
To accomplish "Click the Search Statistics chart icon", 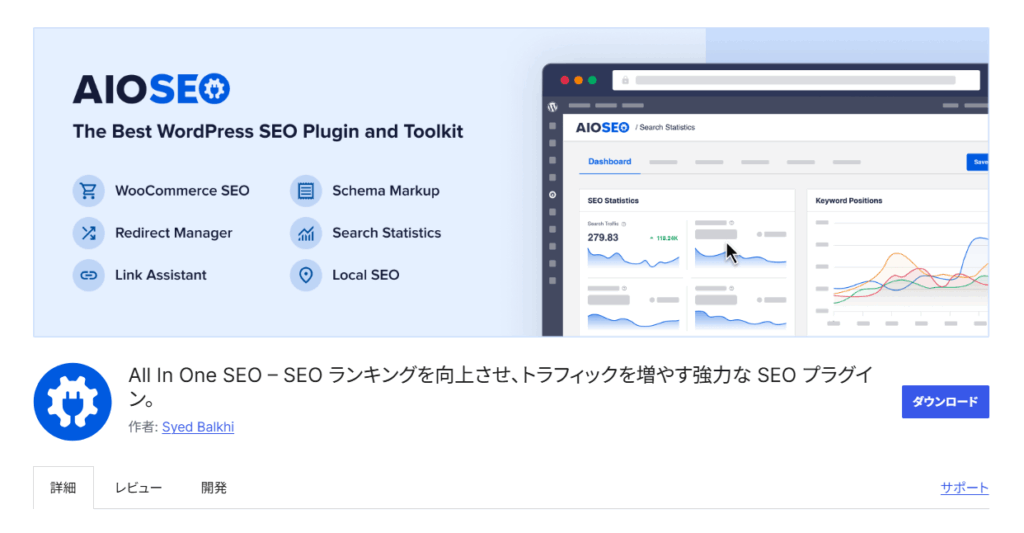I will point(306,233).
